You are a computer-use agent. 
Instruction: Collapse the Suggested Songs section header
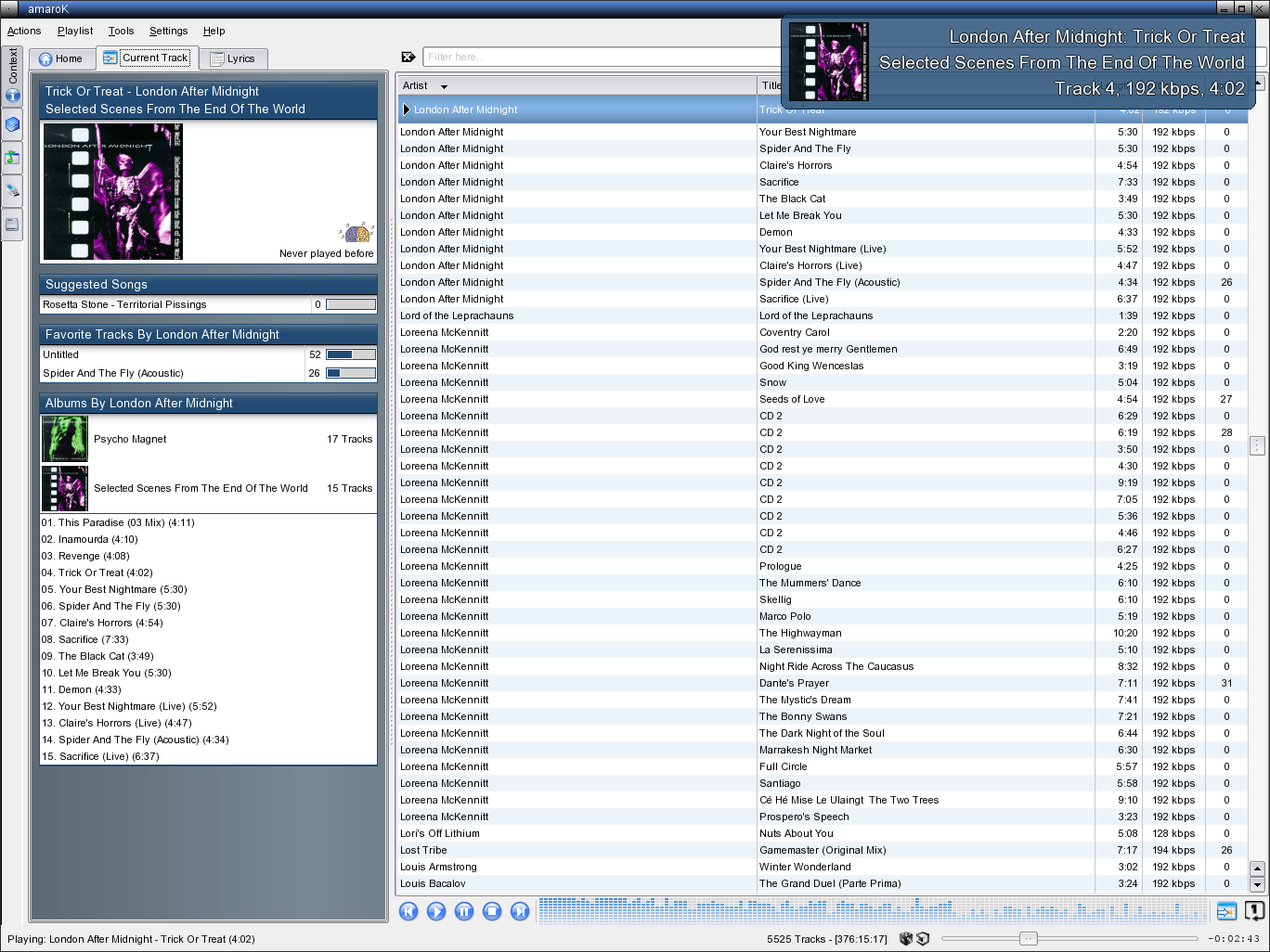pyautogui.click(x=208, y=284)
